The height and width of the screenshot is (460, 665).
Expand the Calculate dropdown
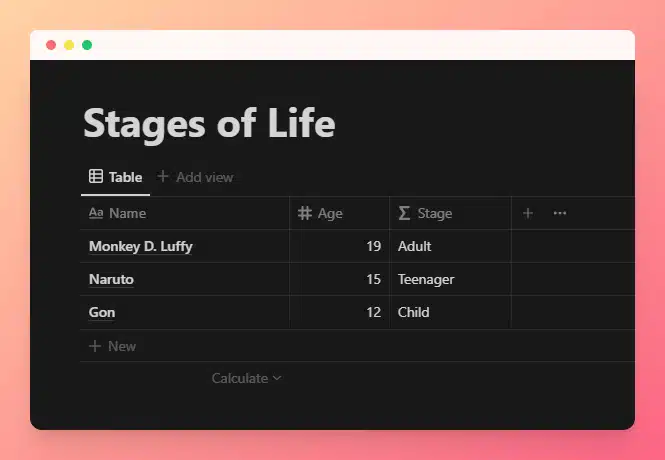click(246, 378)
